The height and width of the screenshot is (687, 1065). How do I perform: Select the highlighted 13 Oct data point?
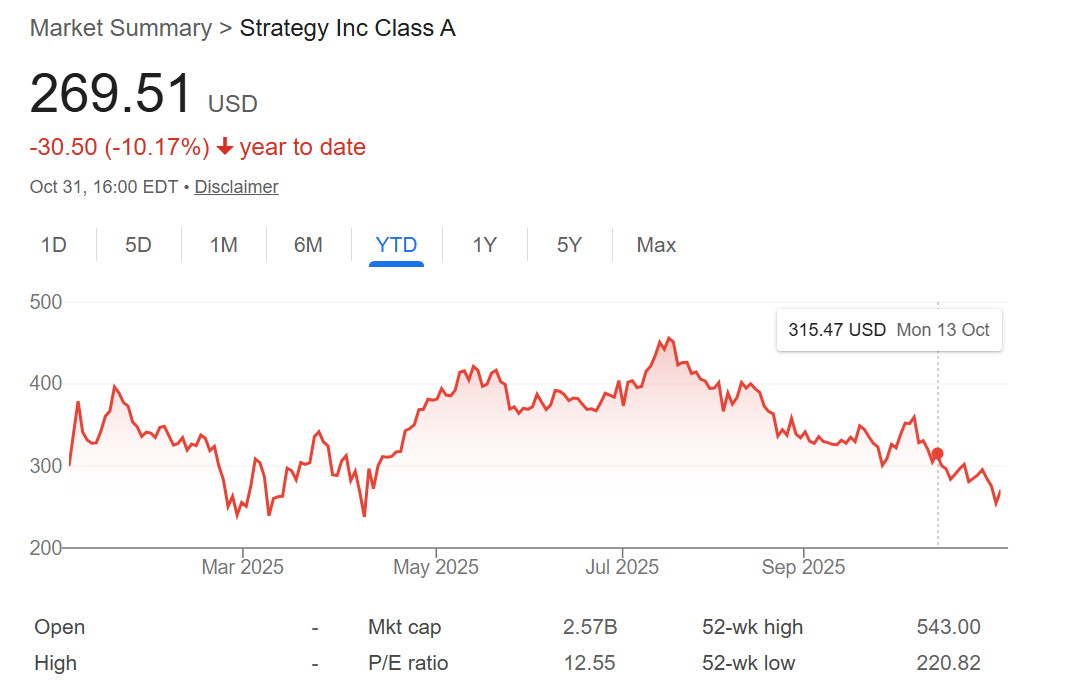click(936, 454)
